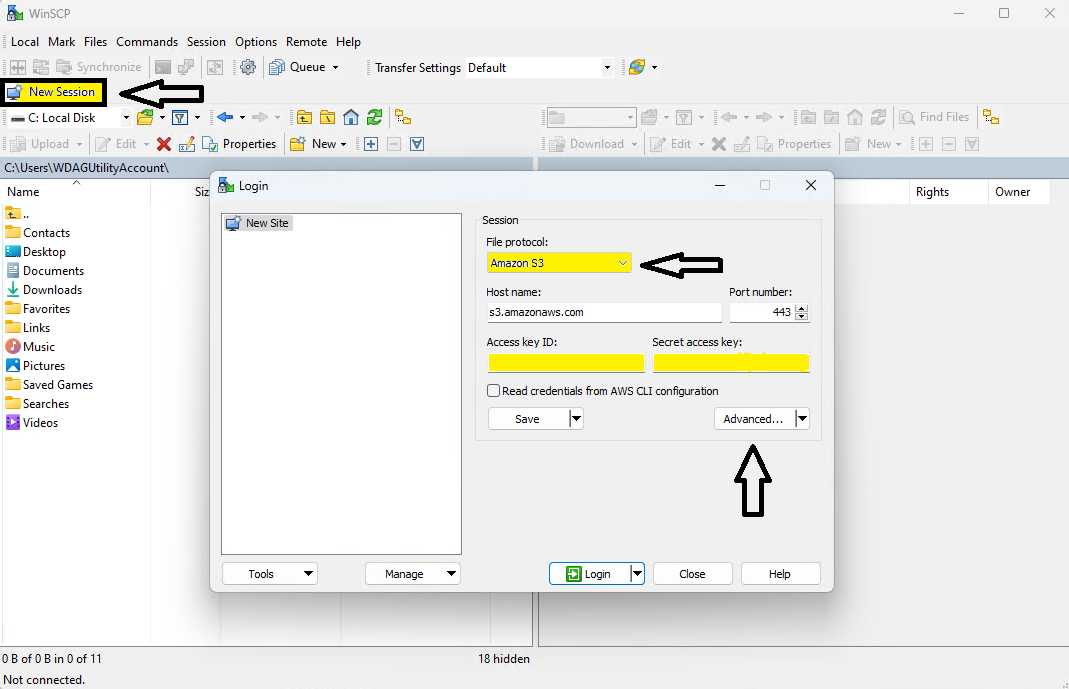The height and width of the screenshot is (689, 1069).
Task: Select the Saved Games folder
Action: tap(49, 384)
